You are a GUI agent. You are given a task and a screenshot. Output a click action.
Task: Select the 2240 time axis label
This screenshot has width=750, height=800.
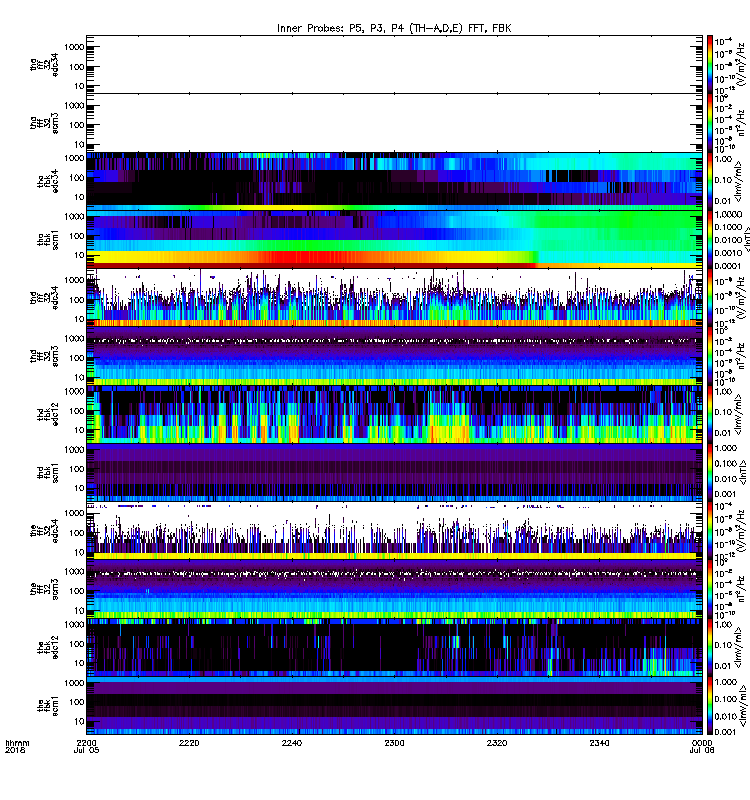[x=291, y=743]
